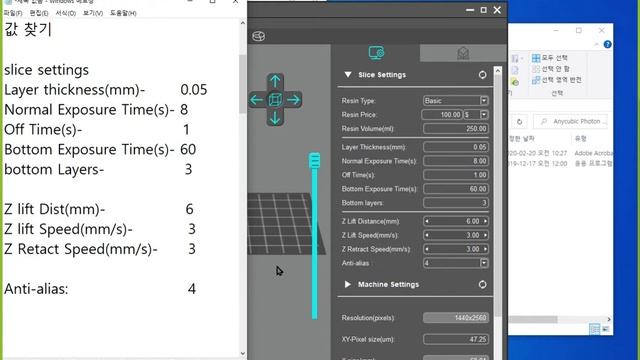Decrease Z Retract Speed with left arrow
The image size is (640, 360).
point(427,249)
